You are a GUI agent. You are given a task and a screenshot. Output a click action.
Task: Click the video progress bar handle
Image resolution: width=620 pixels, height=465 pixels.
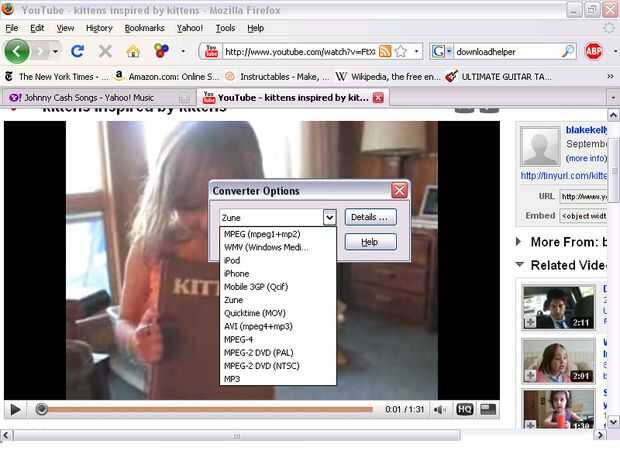tap(41, 409)
